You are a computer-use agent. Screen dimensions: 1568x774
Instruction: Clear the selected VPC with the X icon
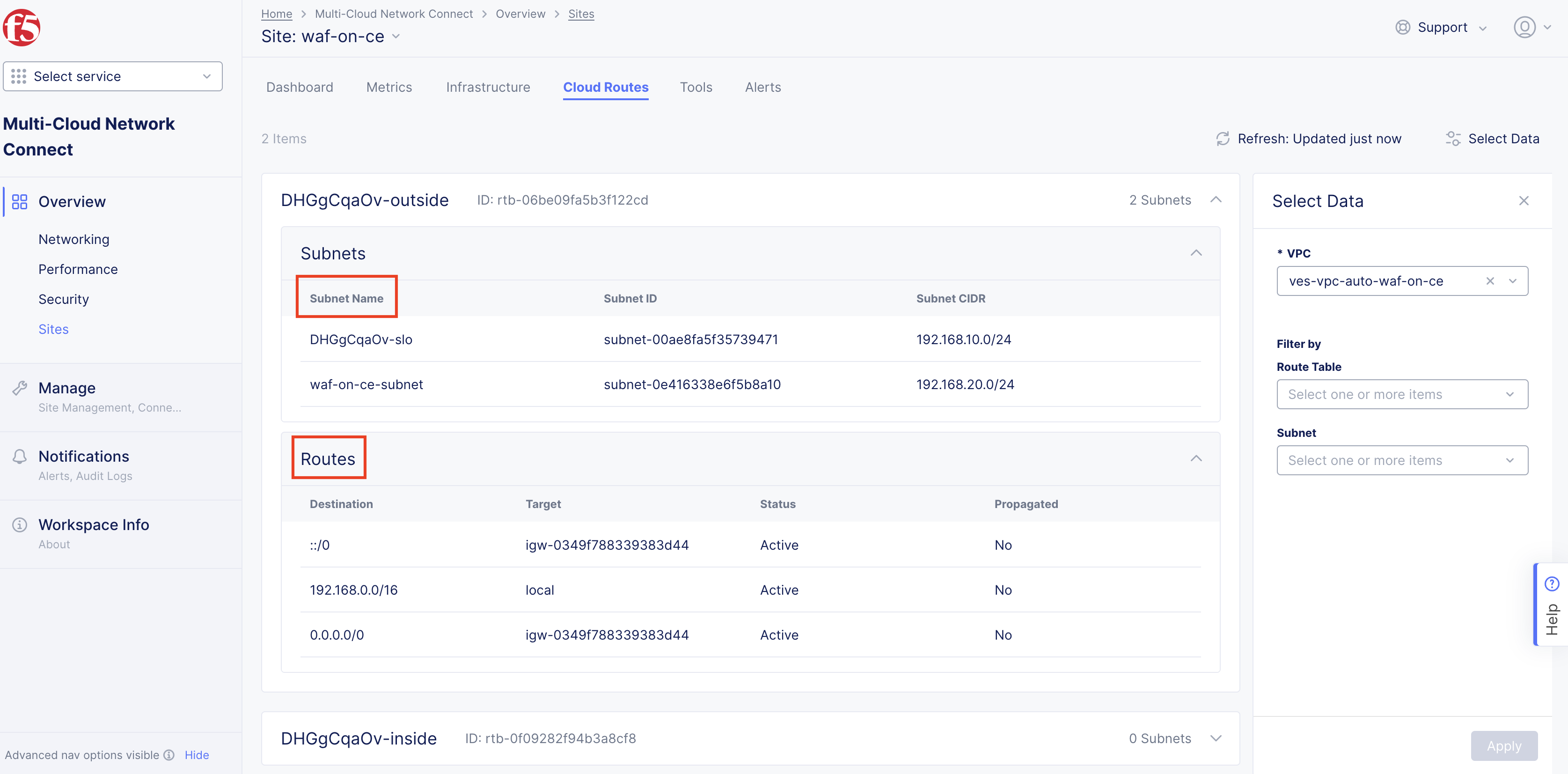point(1490,281)
